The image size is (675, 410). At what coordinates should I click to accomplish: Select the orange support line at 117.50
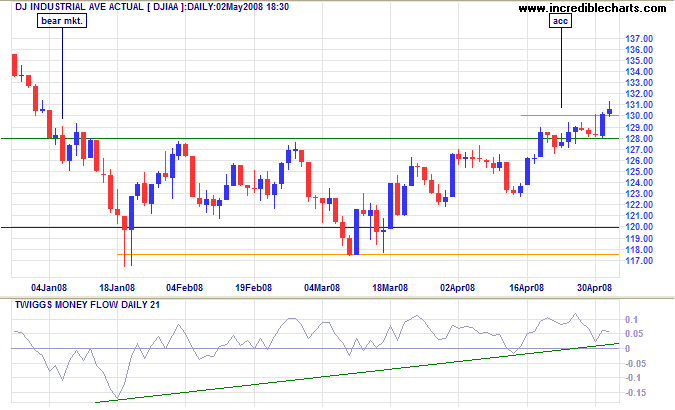tap(368, 255)
